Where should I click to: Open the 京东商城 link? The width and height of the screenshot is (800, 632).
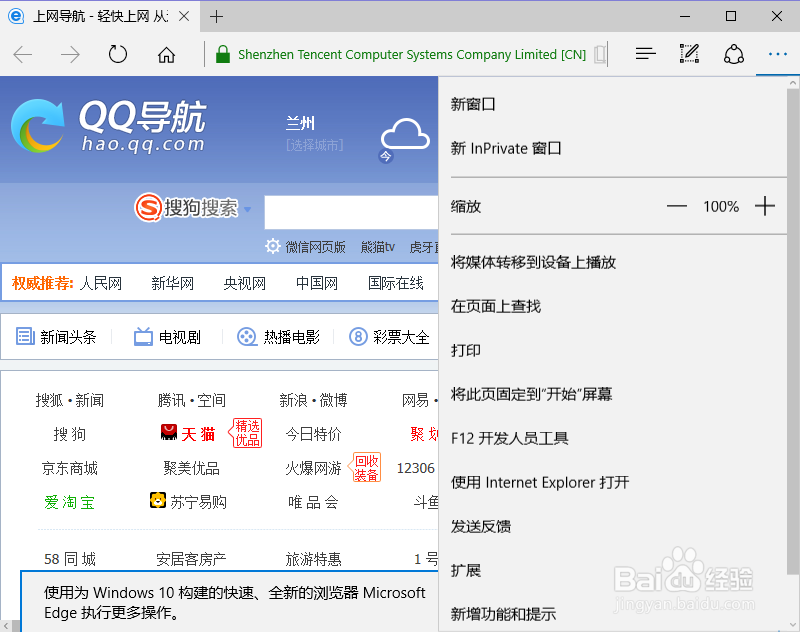click(69, 468)
